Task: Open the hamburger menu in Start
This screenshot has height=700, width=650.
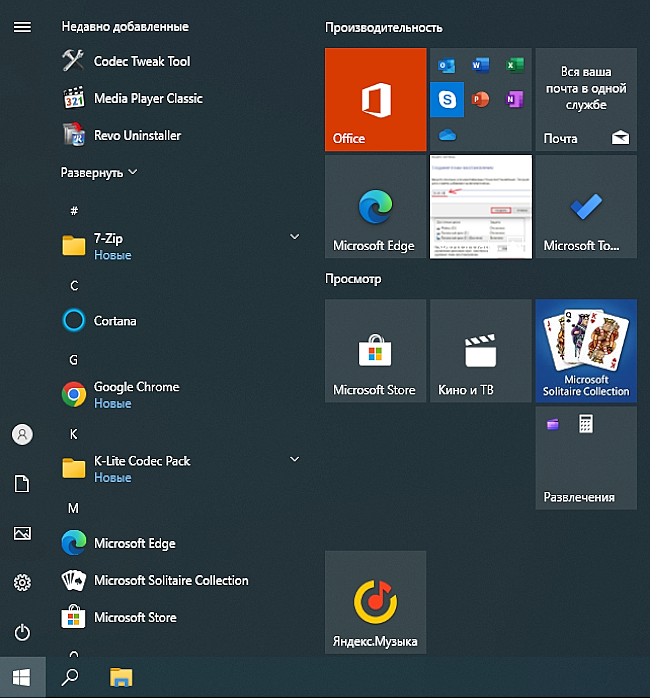Action: click(22, 27)
